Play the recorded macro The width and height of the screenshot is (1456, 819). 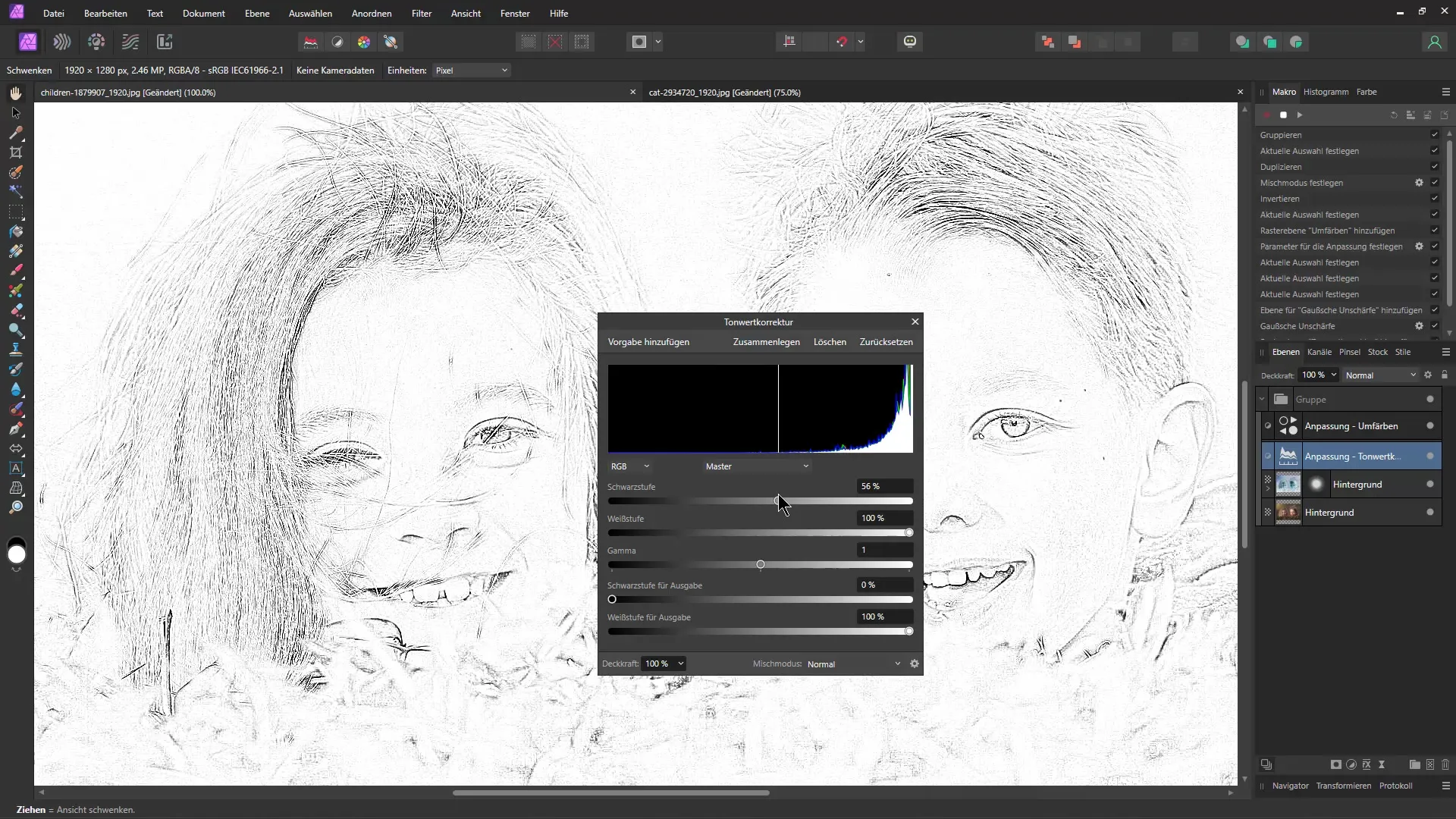1300,115
